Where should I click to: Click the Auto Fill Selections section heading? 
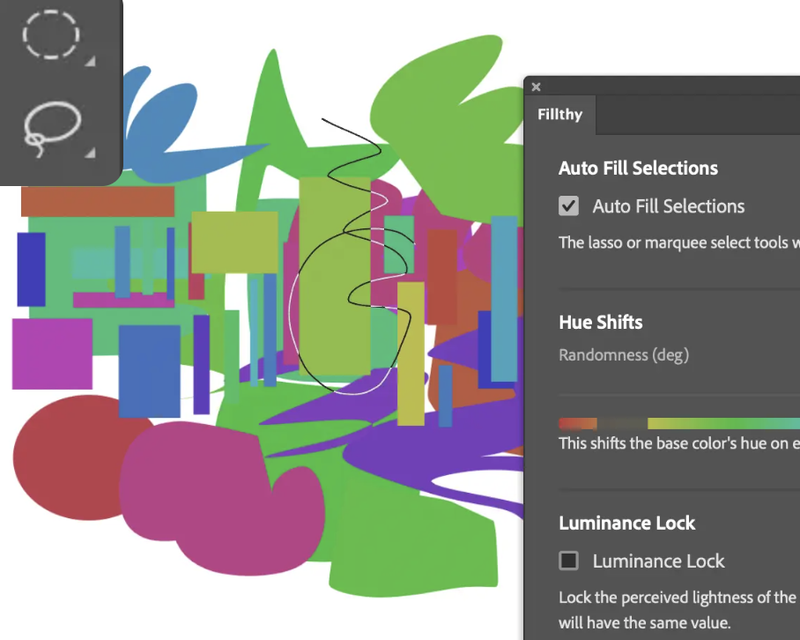638,168
